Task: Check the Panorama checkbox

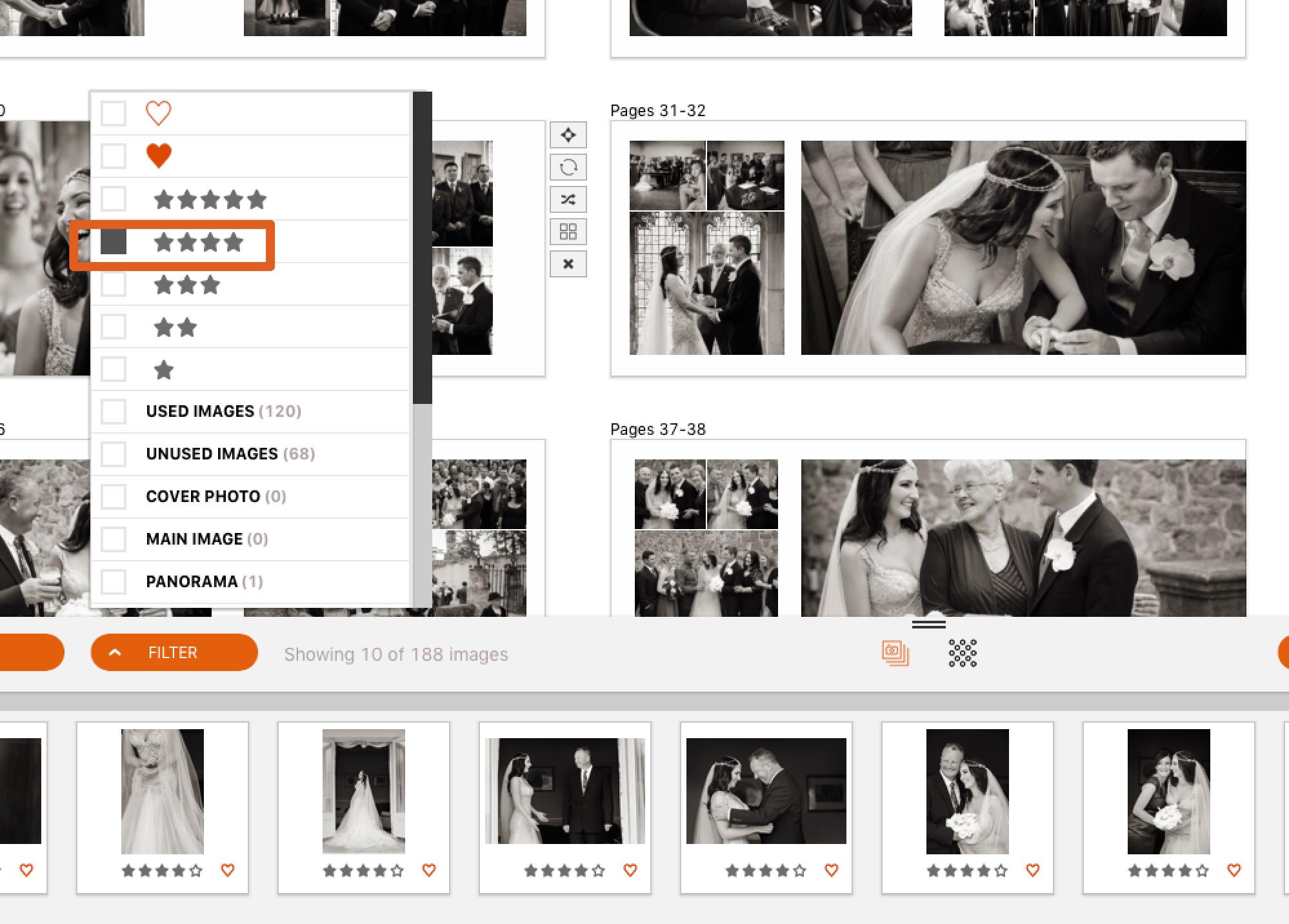Action: 114,581
